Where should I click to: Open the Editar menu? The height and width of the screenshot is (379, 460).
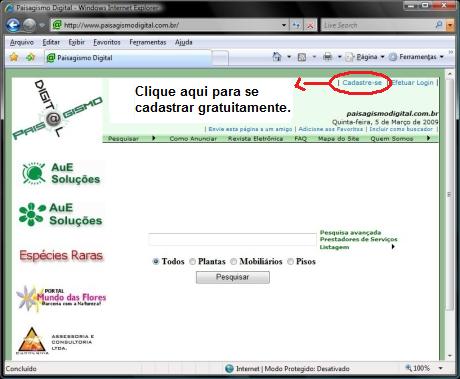[x=51, y=42]
